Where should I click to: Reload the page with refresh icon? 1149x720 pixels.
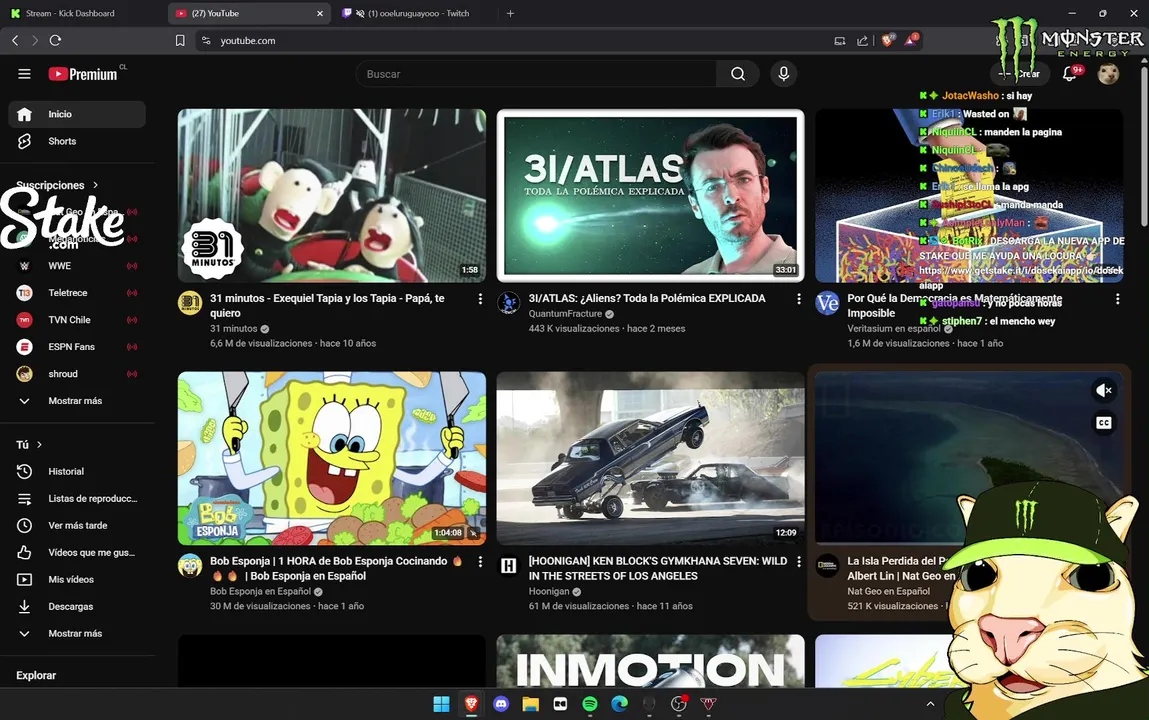coord(55,40)
